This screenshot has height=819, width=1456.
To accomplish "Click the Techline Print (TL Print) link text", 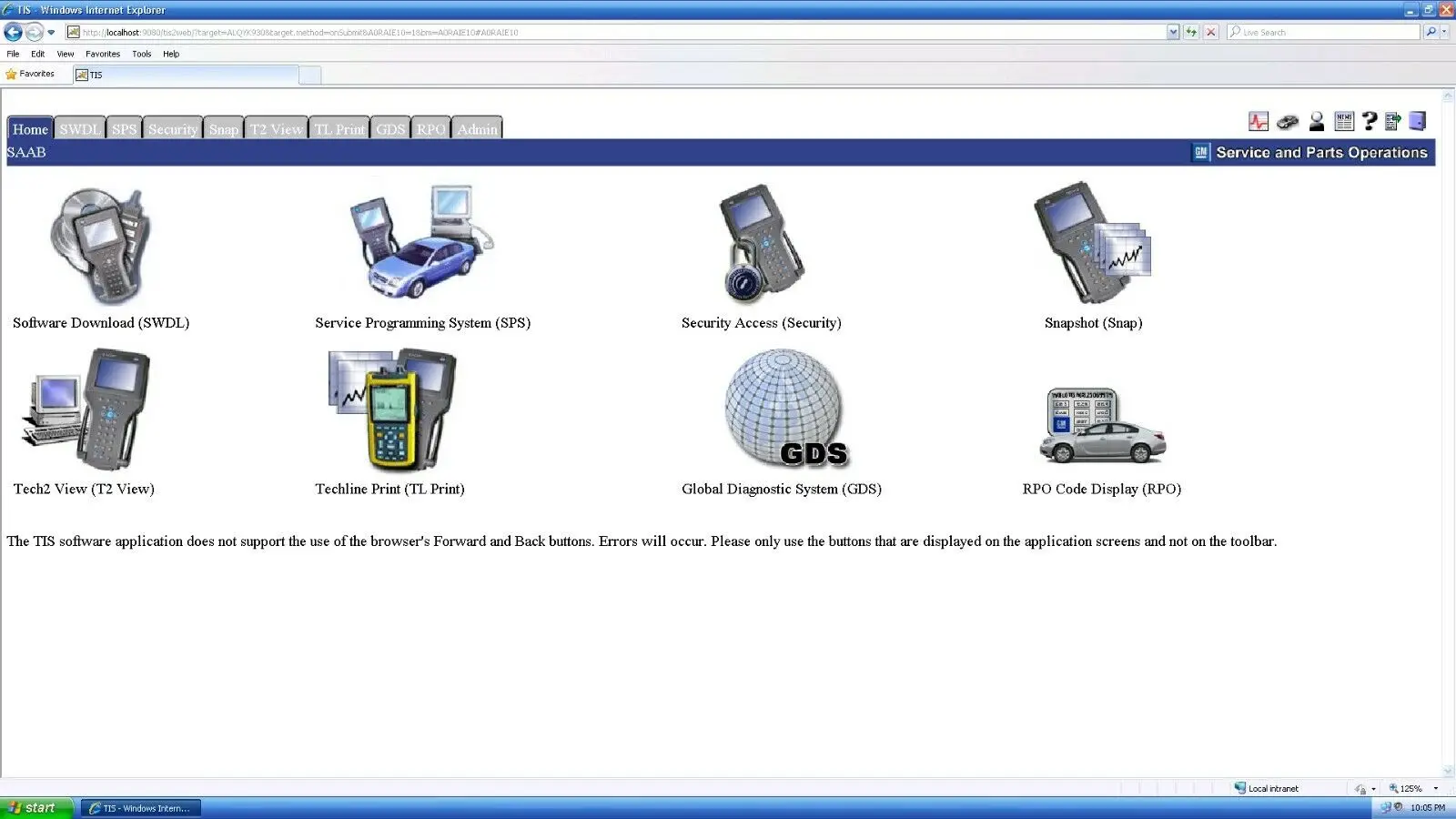I will (x=389, y=489).
